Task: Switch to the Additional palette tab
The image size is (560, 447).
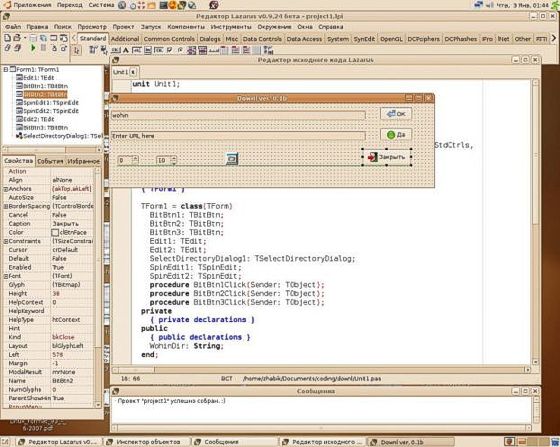Action: [x=125, y=39]
